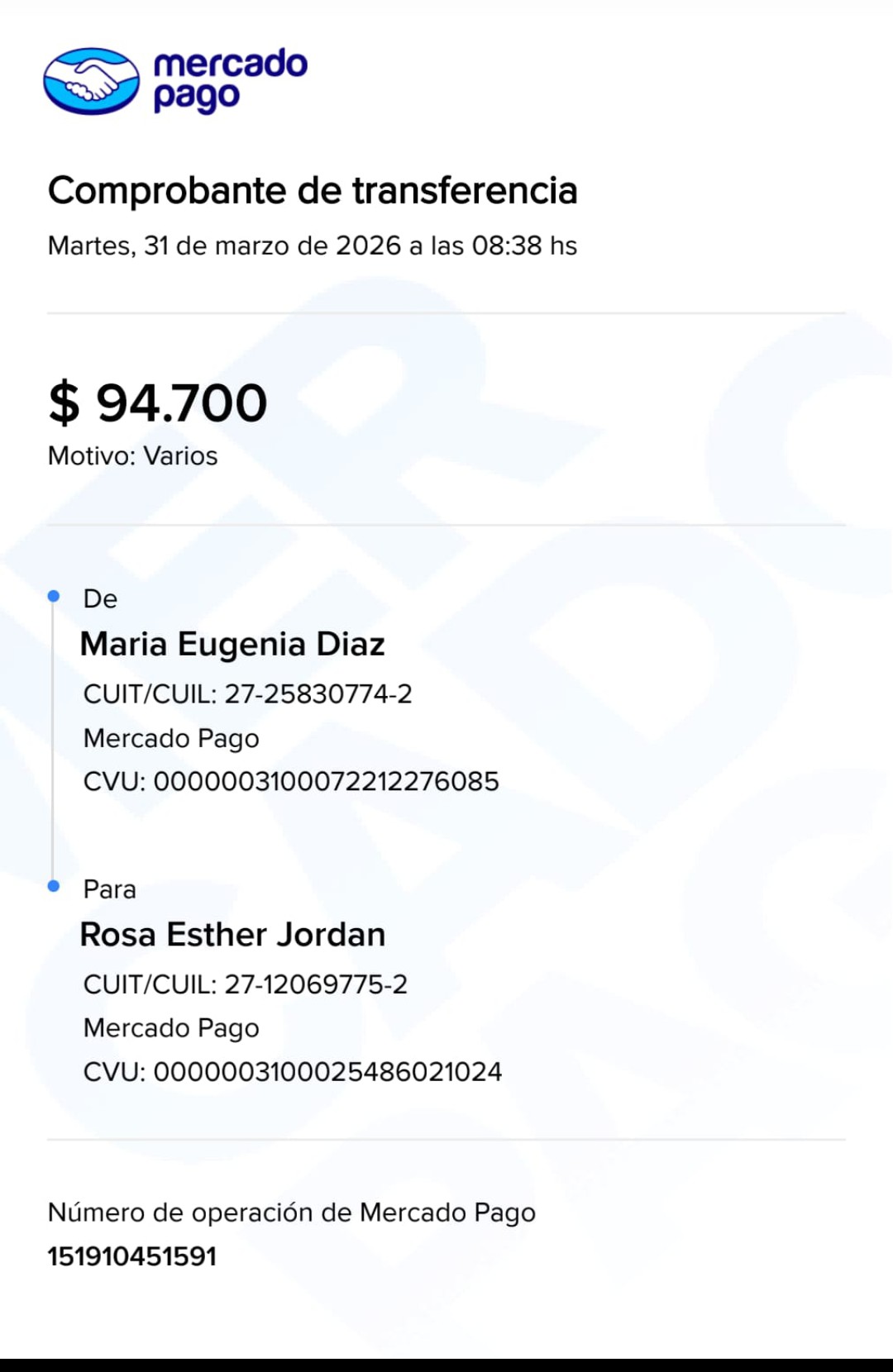This screenshot has height=1372, width=893.
Task: Click the recipient CUIT/CUIL 27-12069775-2
Action: (x=246, y=984)
